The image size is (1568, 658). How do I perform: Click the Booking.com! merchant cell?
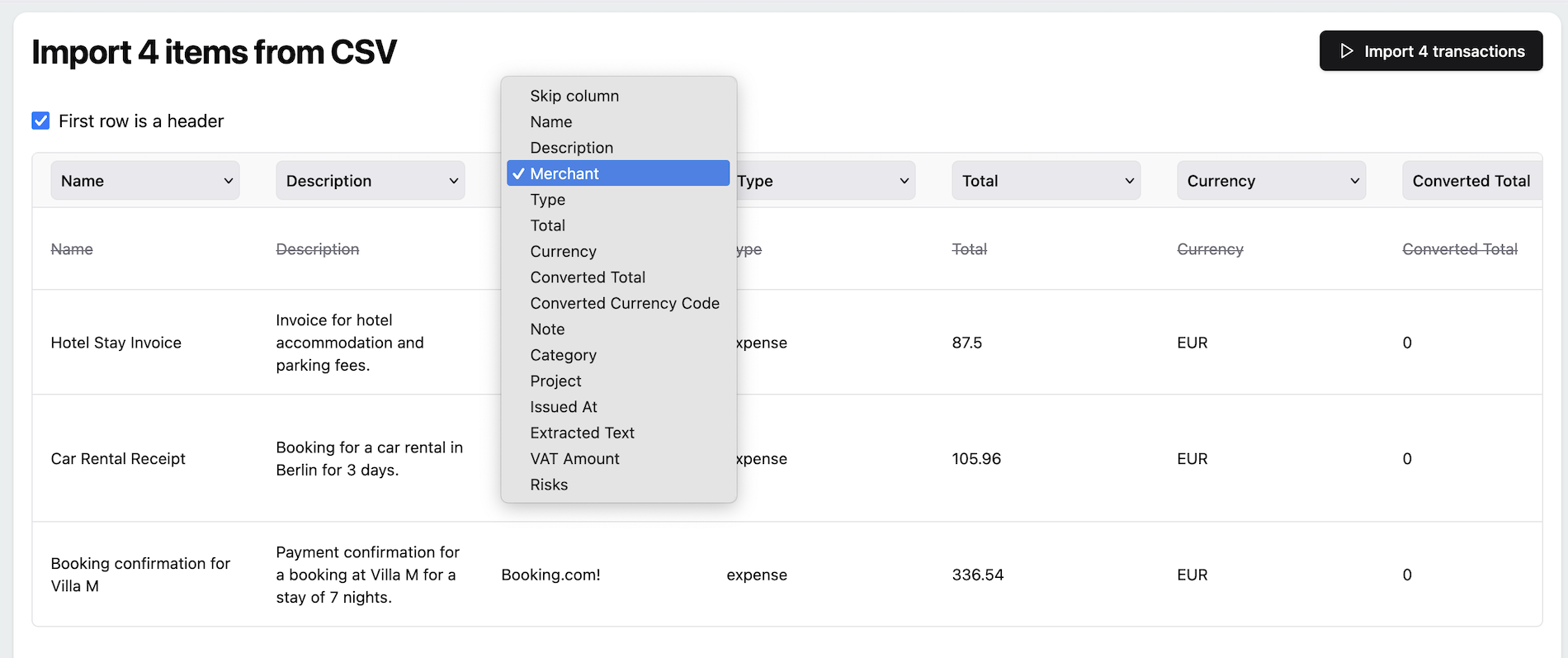(x=550, y=575)
